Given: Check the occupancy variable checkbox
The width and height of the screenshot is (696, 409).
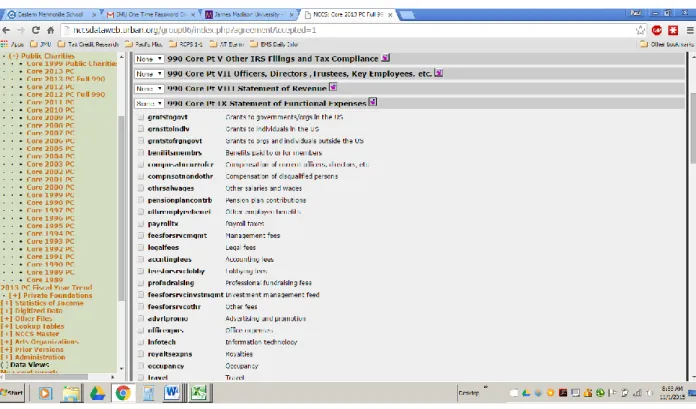Looking at the screenshot, I should pyautogui.click(x=141, y=366).
